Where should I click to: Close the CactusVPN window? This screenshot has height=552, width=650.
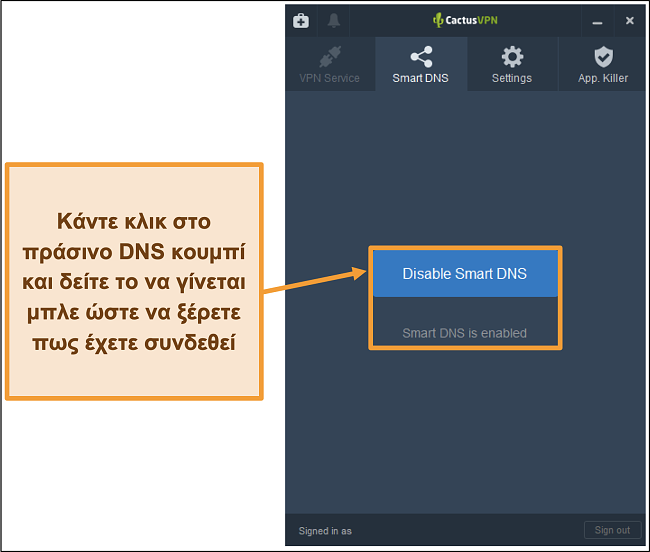(x=630, y=21)
